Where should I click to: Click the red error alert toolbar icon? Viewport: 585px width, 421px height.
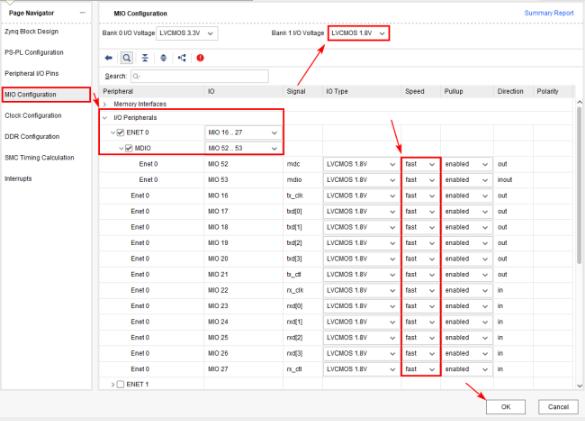click(200, 58)
